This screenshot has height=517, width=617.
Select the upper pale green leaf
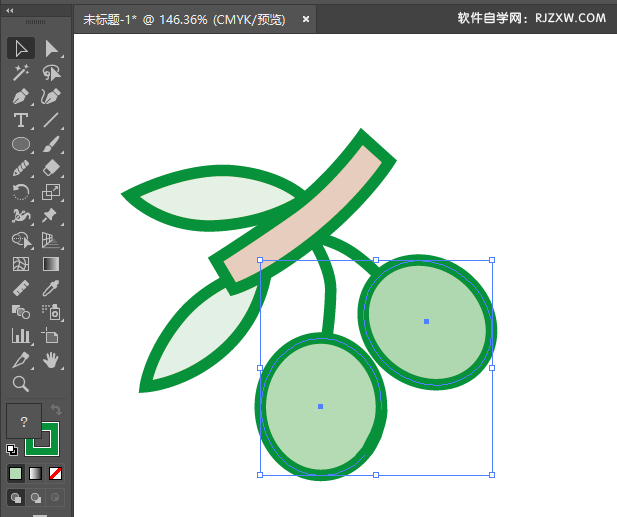point(216,198)
